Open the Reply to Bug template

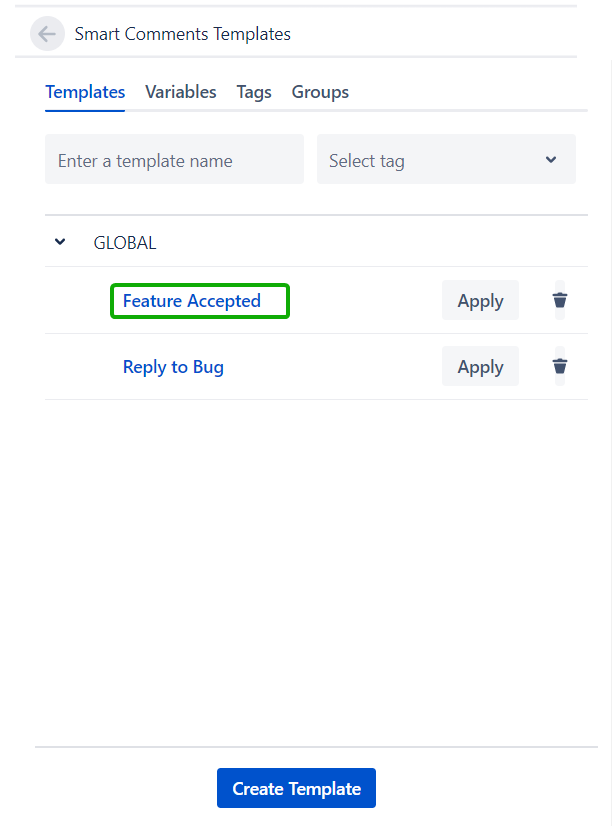(173, 367)
